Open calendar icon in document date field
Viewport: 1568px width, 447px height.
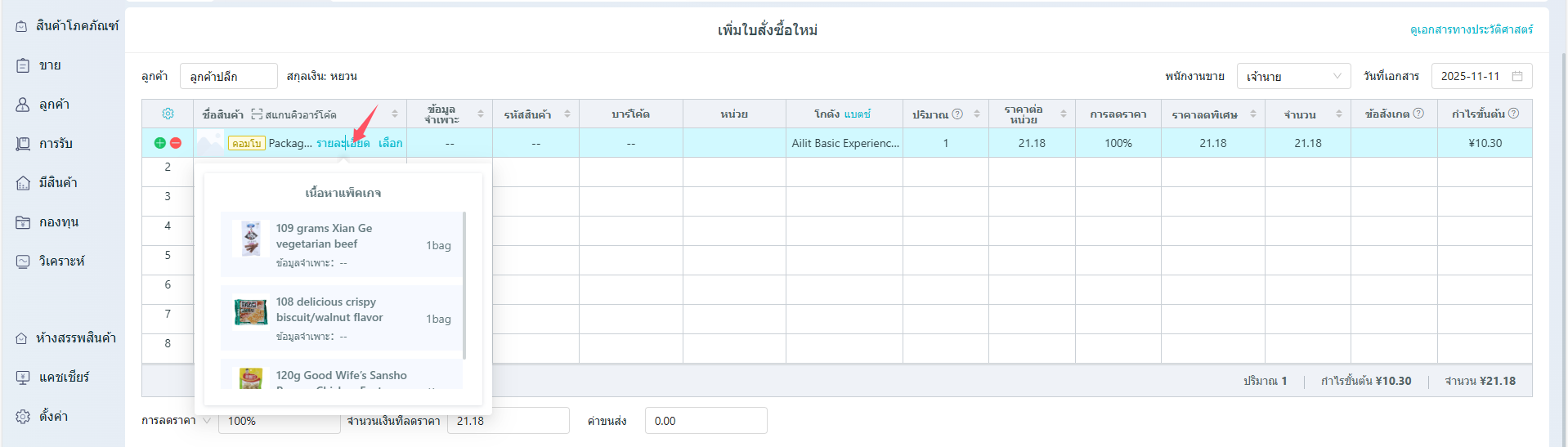[x=1517, y=76]
